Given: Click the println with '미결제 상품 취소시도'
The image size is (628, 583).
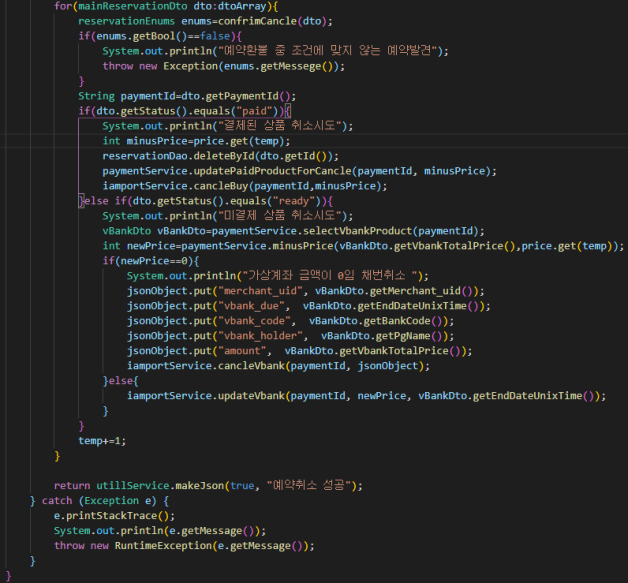Looking at the screenshot, I should (227, 216).
